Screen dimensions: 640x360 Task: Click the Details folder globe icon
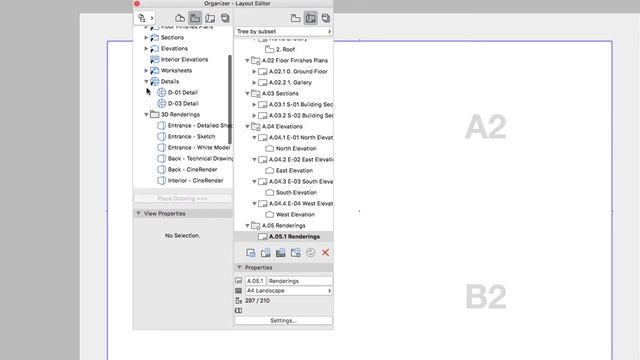[x=154, y=82]
